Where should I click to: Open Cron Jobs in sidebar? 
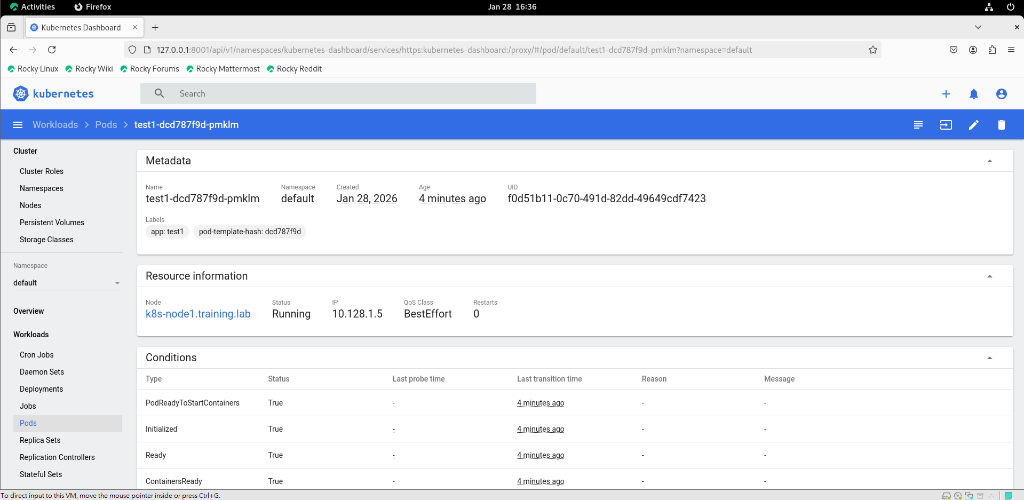point(37,355)
